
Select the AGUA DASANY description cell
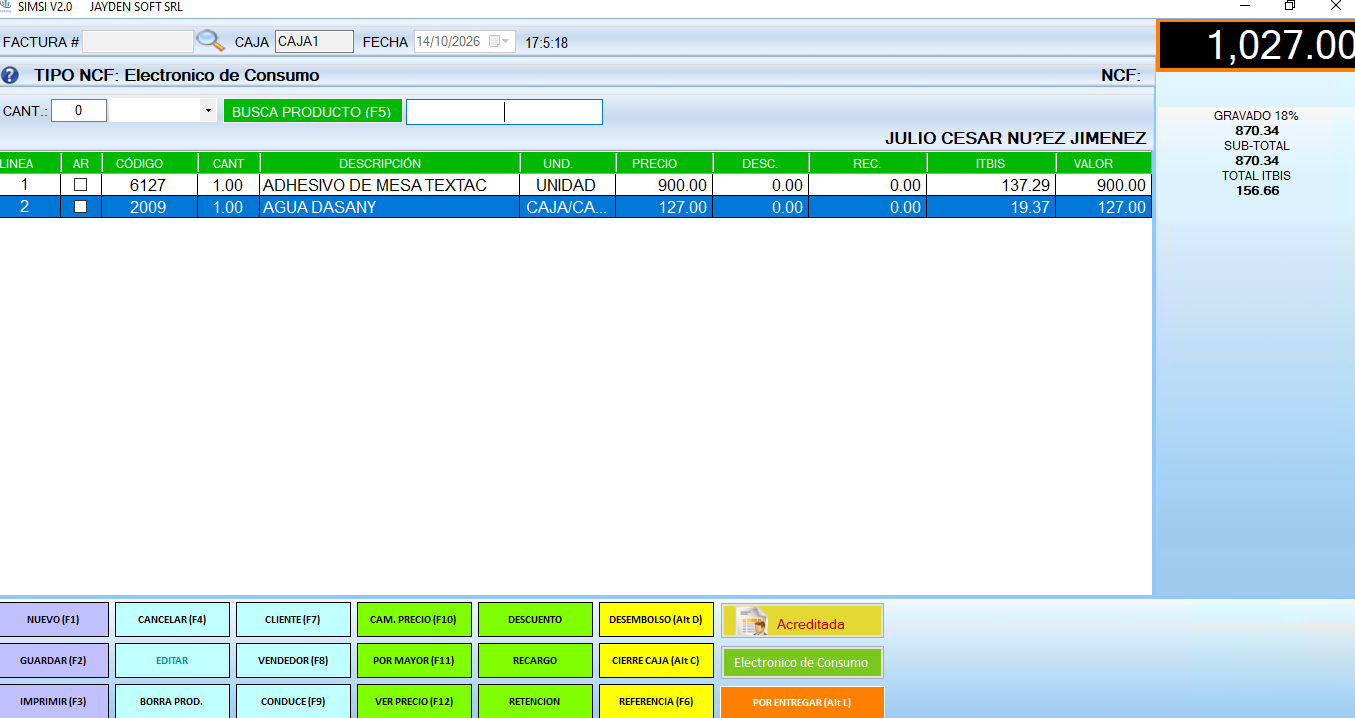390,207
